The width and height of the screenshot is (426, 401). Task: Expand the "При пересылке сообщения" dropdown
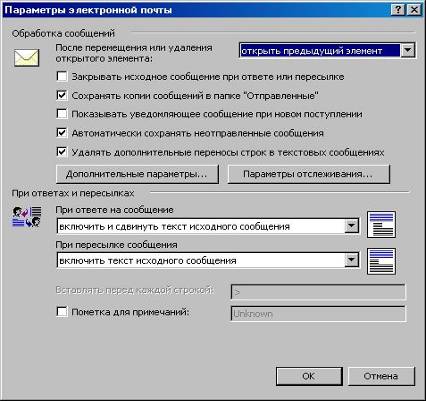(x=351, y=260)
